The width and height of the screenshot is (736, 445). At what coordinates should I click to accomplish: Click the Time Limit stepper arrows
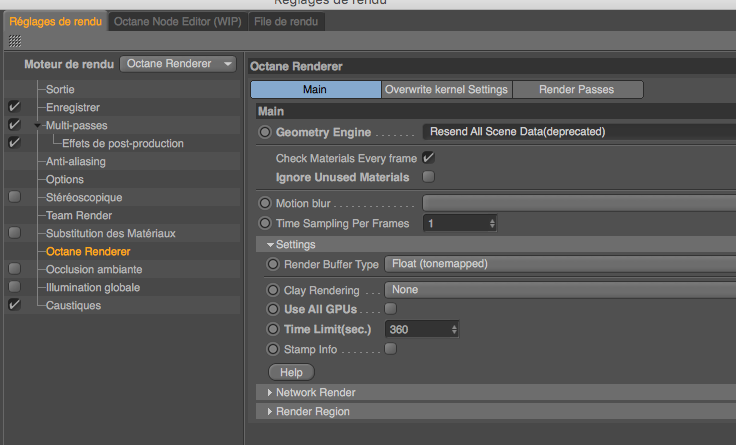point(455,329)
